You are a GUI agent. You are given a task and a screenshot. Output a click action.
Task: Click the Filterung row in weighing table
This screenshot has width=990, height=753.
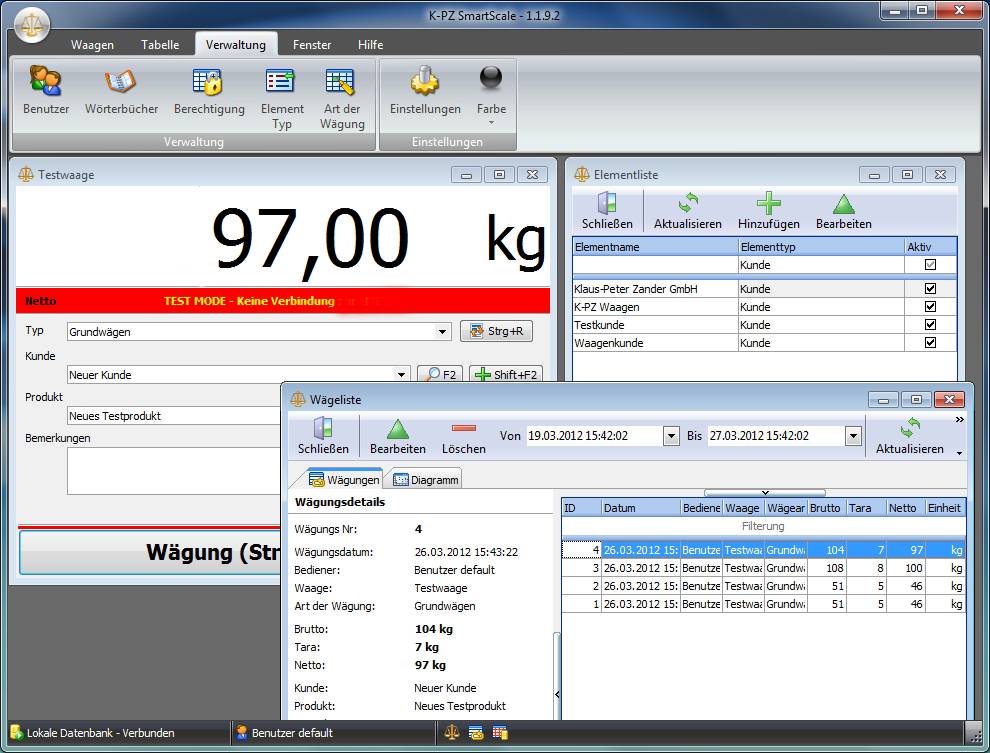[763, 526]
